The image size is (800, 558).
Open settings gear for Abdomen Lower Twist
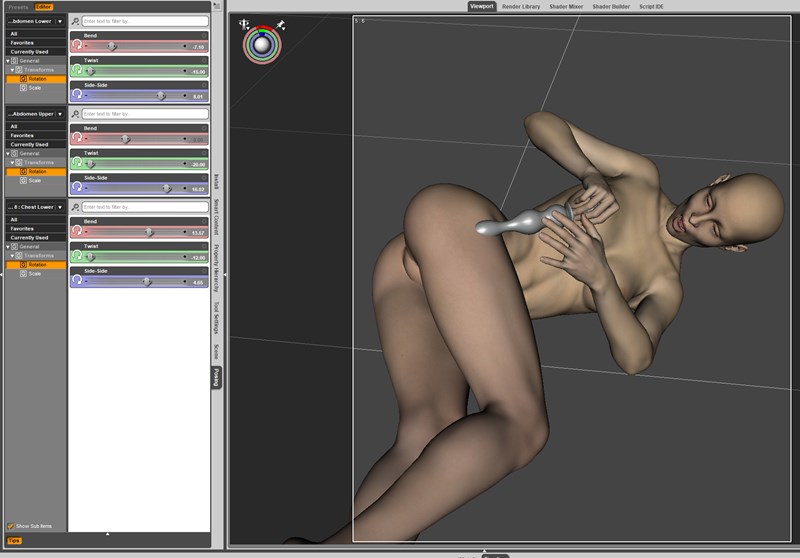coord(204,60)
